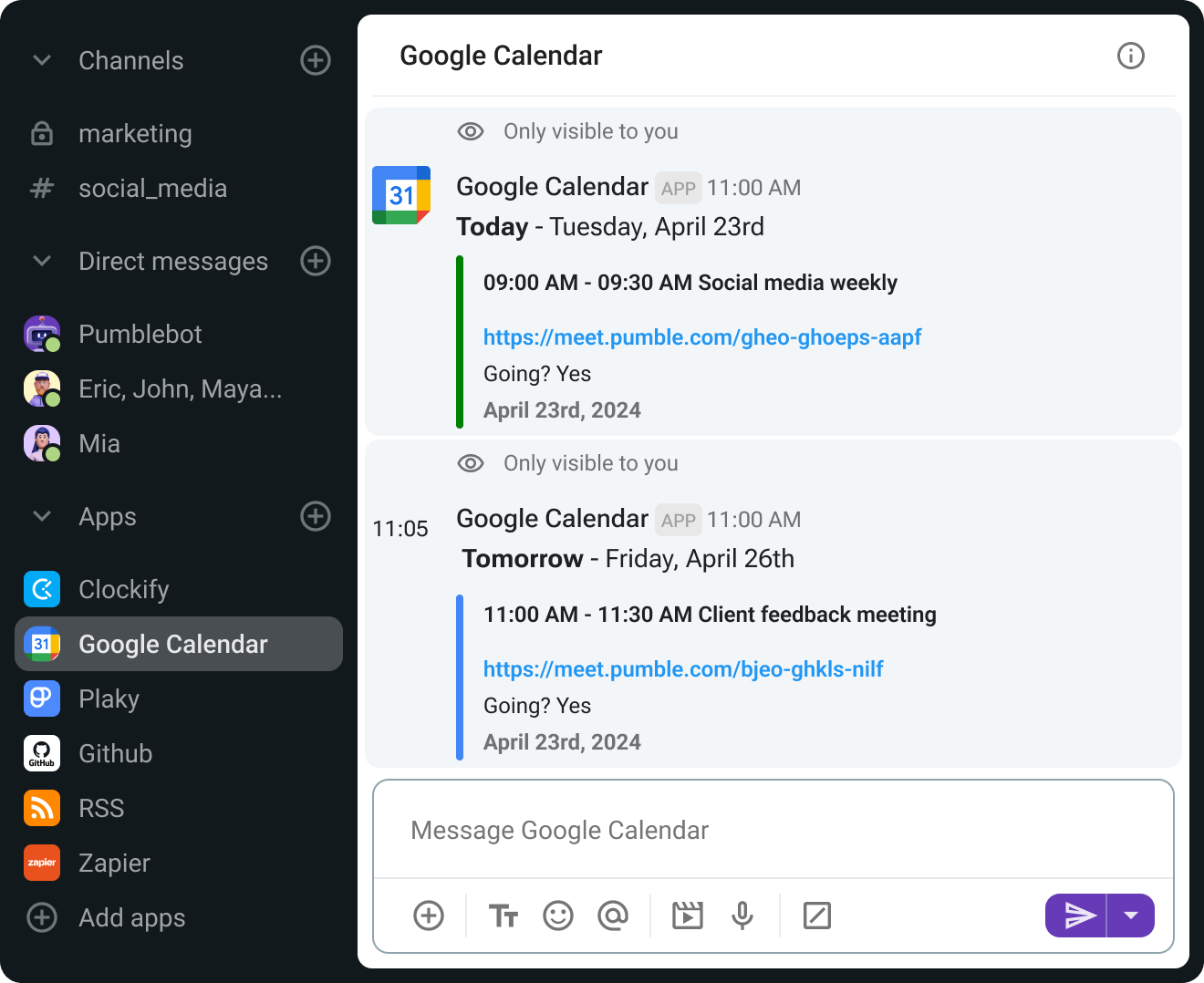
Task: Click the Google Calendar conversation title
Action: [501, 56]
